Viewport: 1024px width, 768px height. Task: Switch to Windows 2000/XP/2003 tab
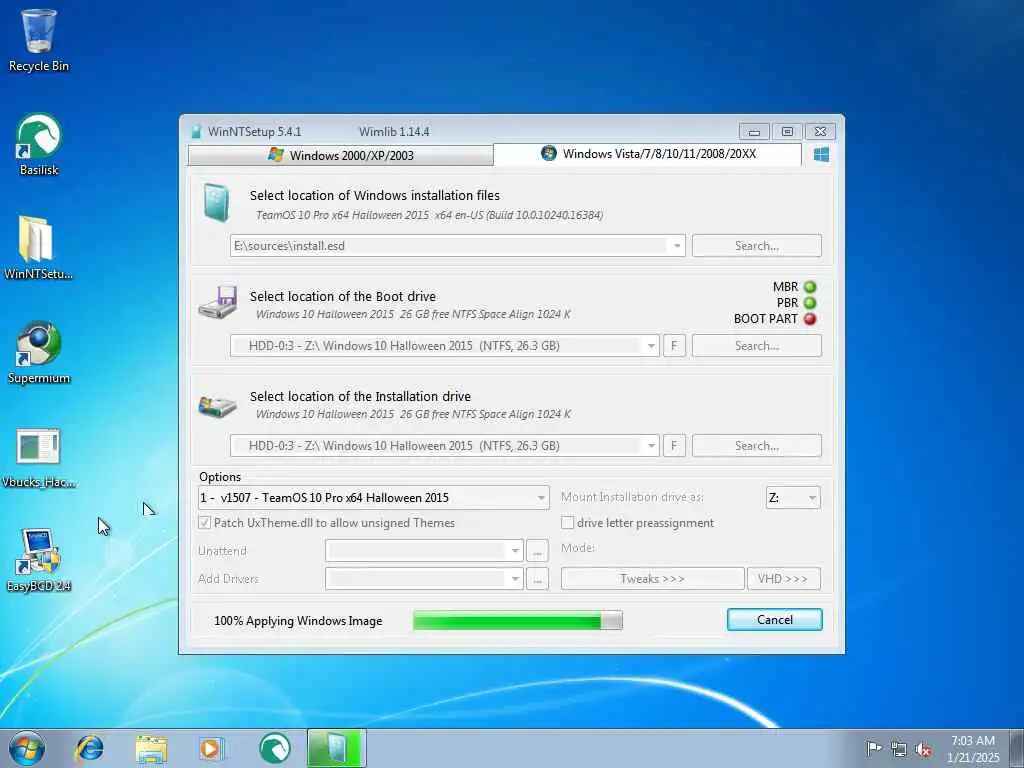pyautogui.click(x=340, y=155)
